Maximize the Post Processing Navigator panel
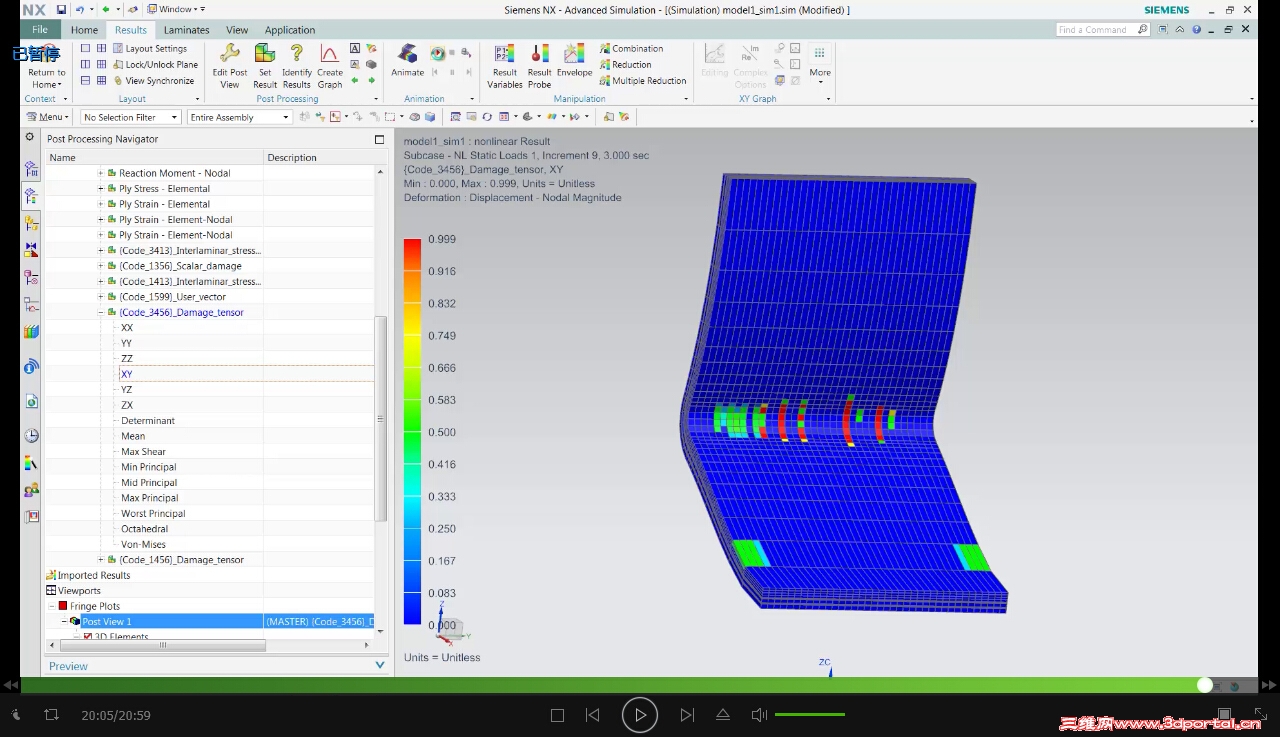1280x737 pixels. click(x=379, y=139)
